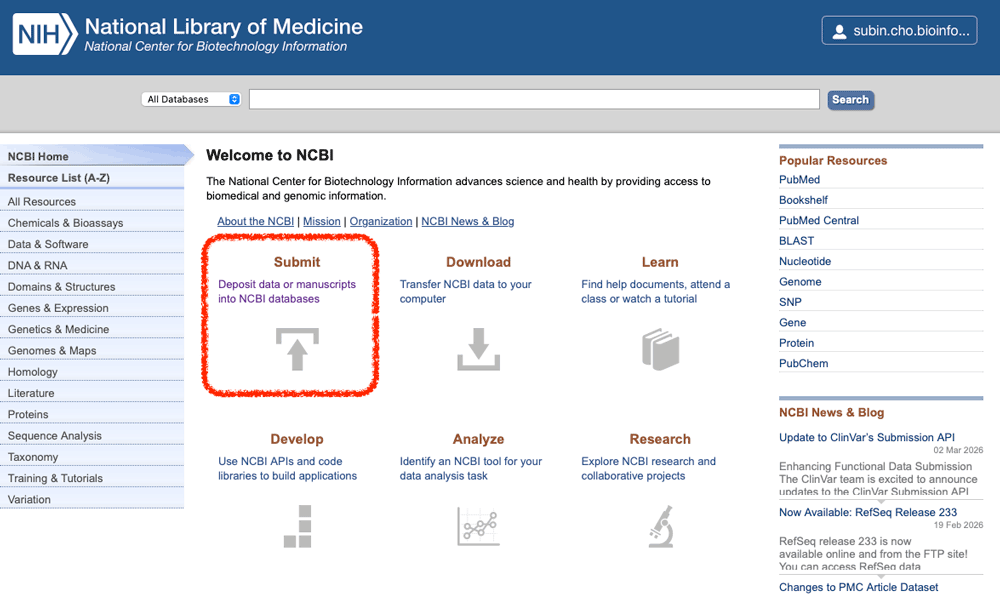The width and height of the screenshot is (1000, 594).
Task: Click the Research microscope icon
Action: 660,526
